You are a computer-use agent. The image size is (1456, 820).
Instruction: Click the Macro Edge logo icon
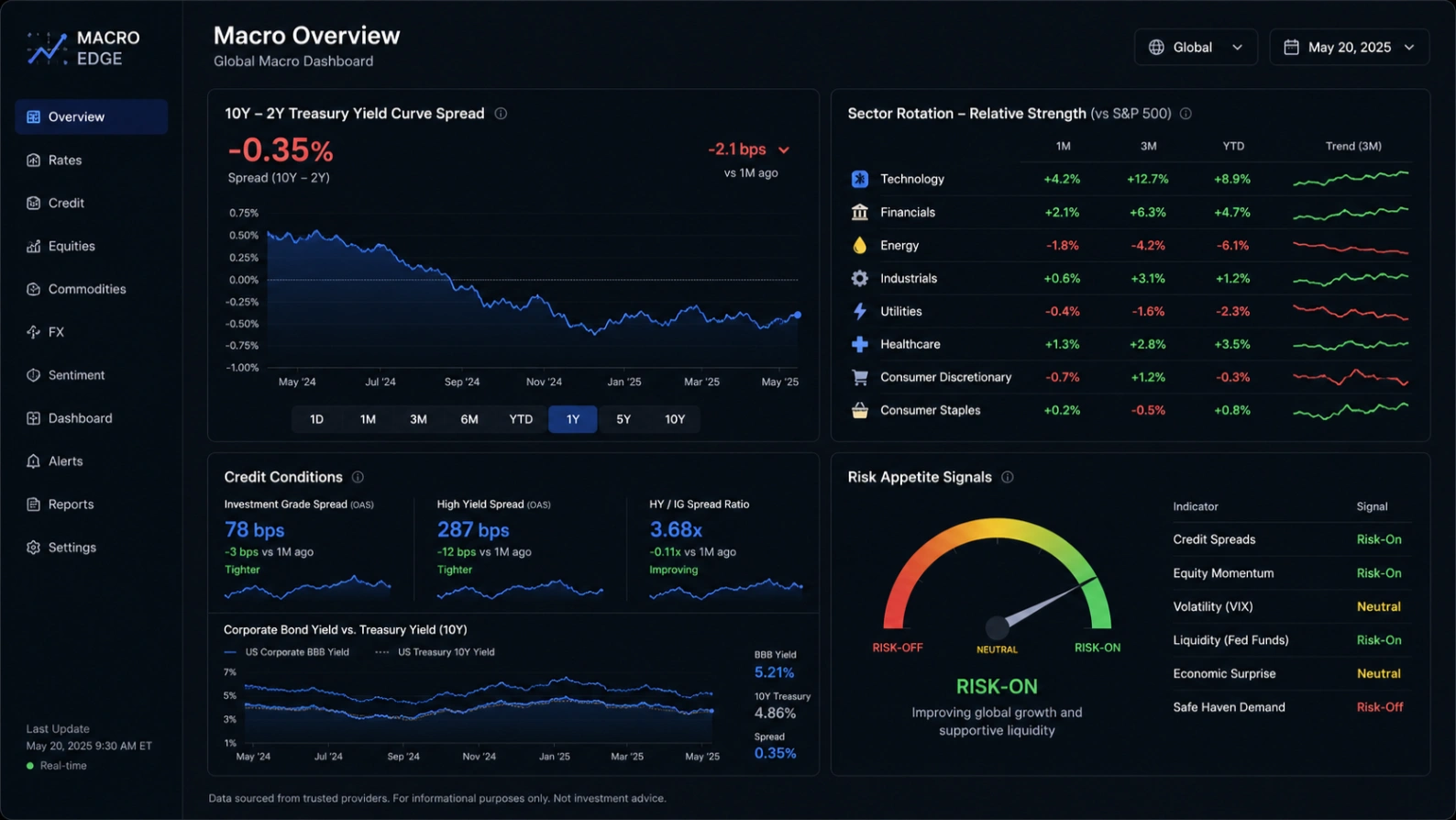tap(47, 49)
